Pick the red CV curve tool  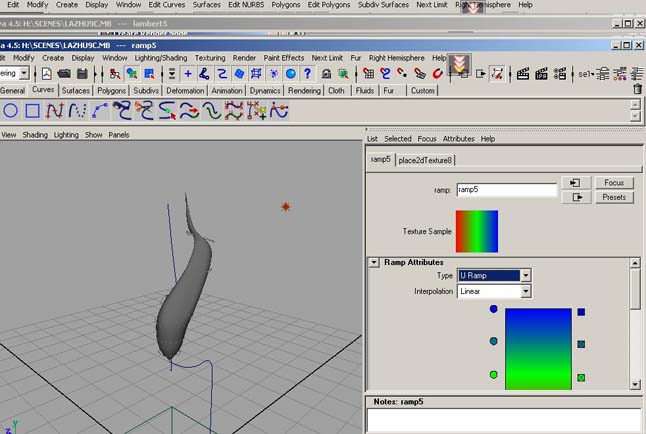[x=54, y=110]
